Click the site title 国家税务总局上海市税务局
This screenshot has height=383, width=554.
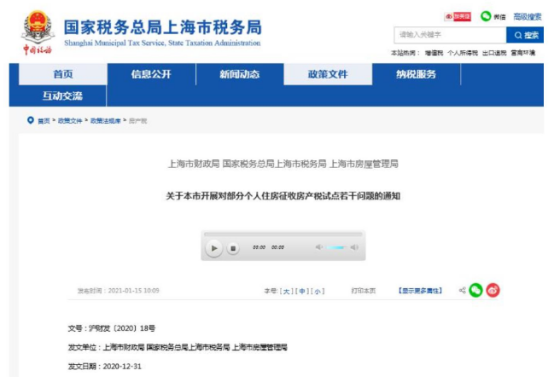coord(163,28)
